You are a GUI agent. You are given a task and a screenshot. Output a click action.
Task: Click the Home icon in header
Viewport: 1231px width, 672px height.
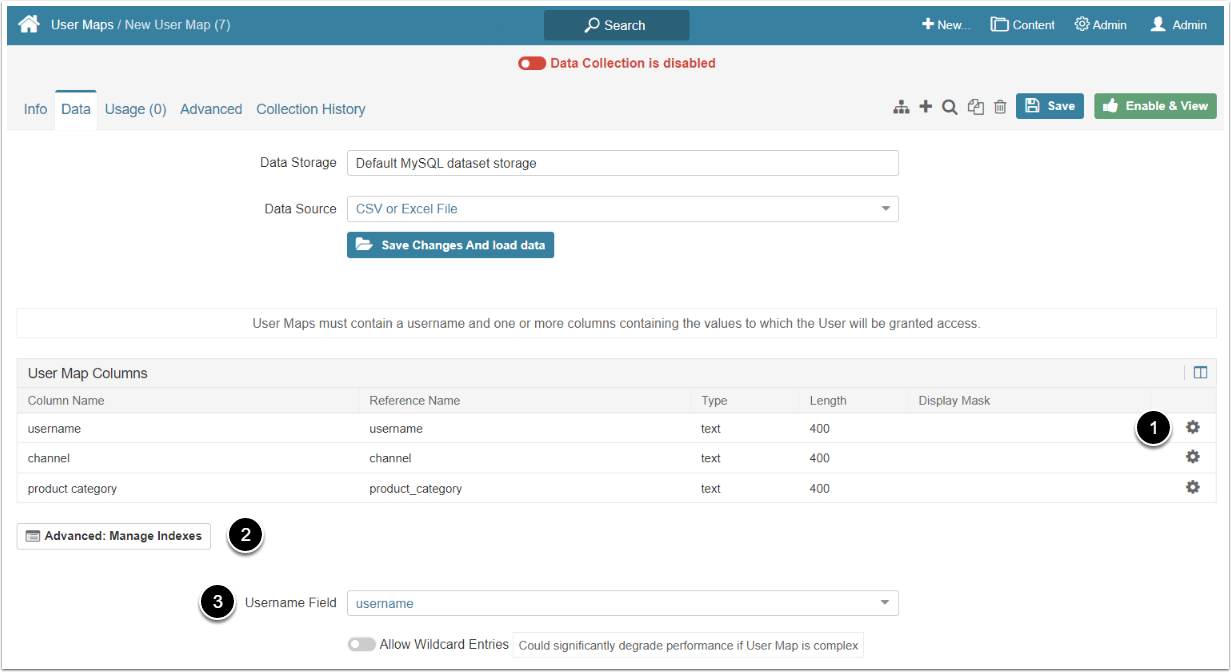coord(29,25)
